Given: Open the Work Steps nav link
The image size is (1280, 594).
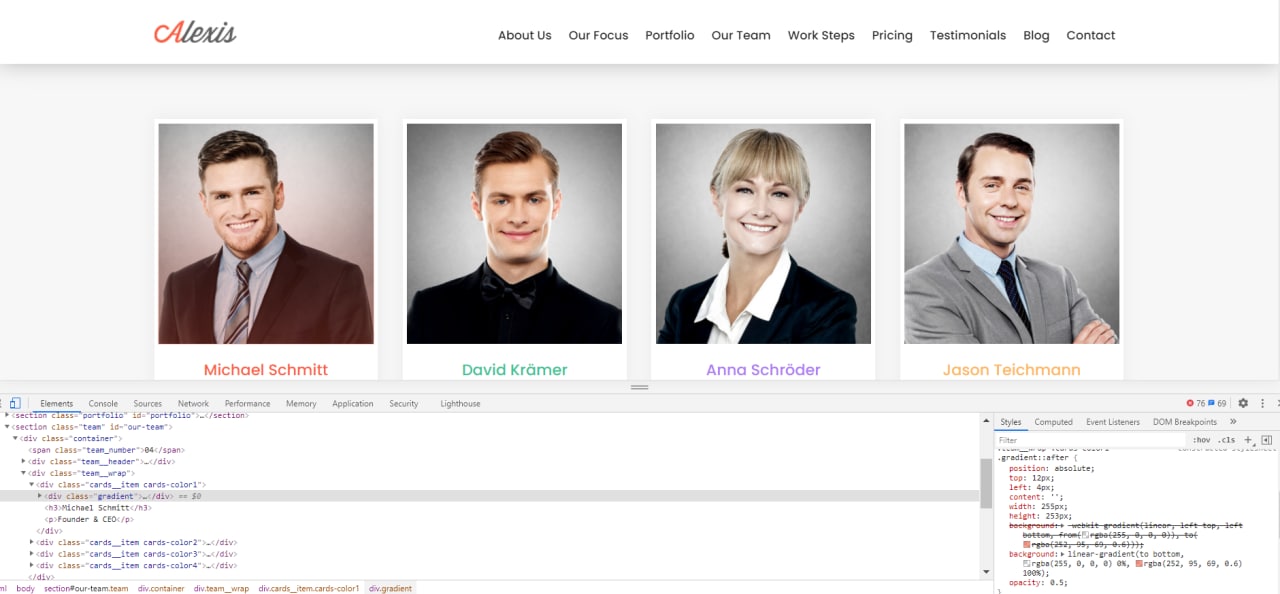Looking at the screenshot, I should coord(821,35).
